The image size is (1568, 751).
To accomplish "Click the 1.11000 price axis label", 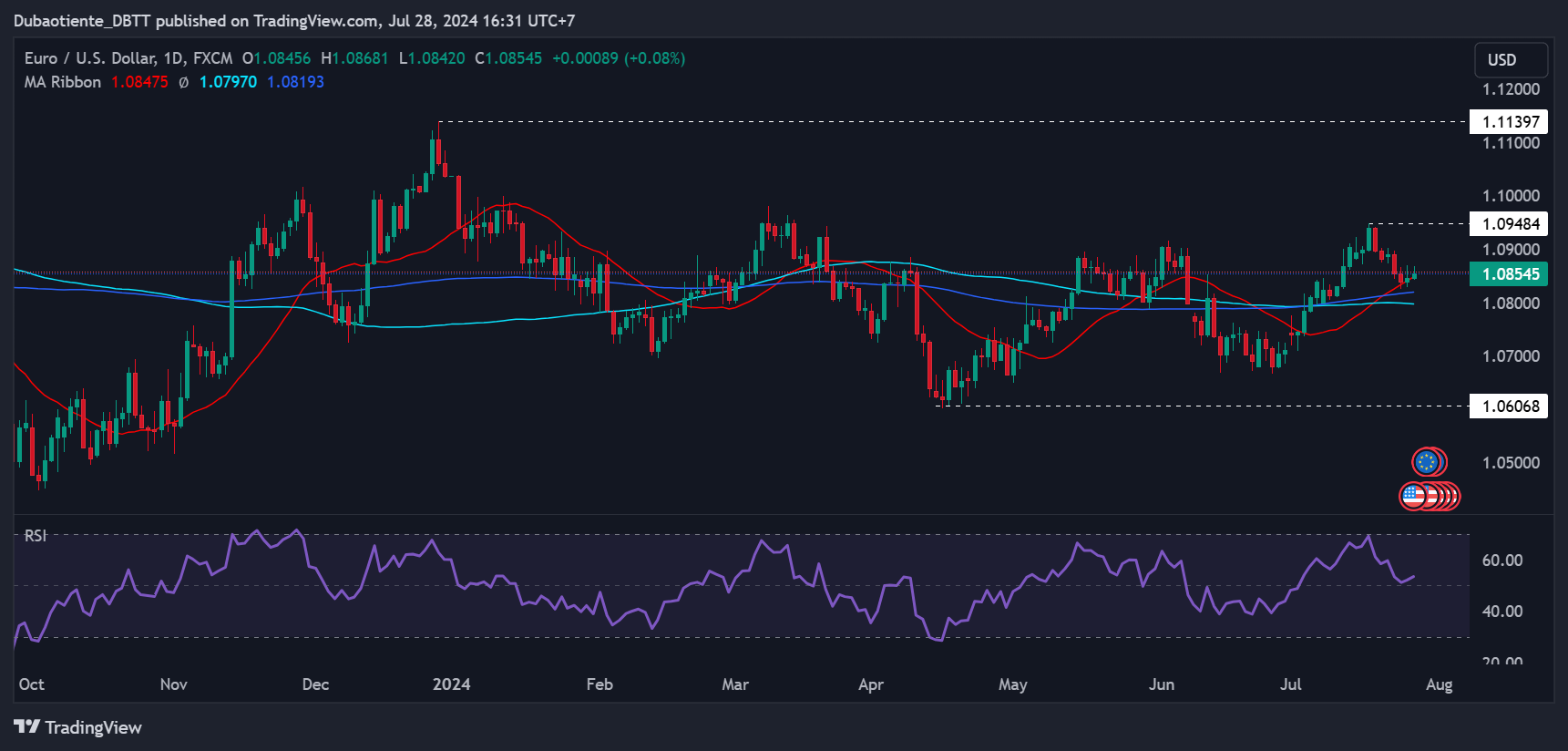I will click(x=1511, y=143).
